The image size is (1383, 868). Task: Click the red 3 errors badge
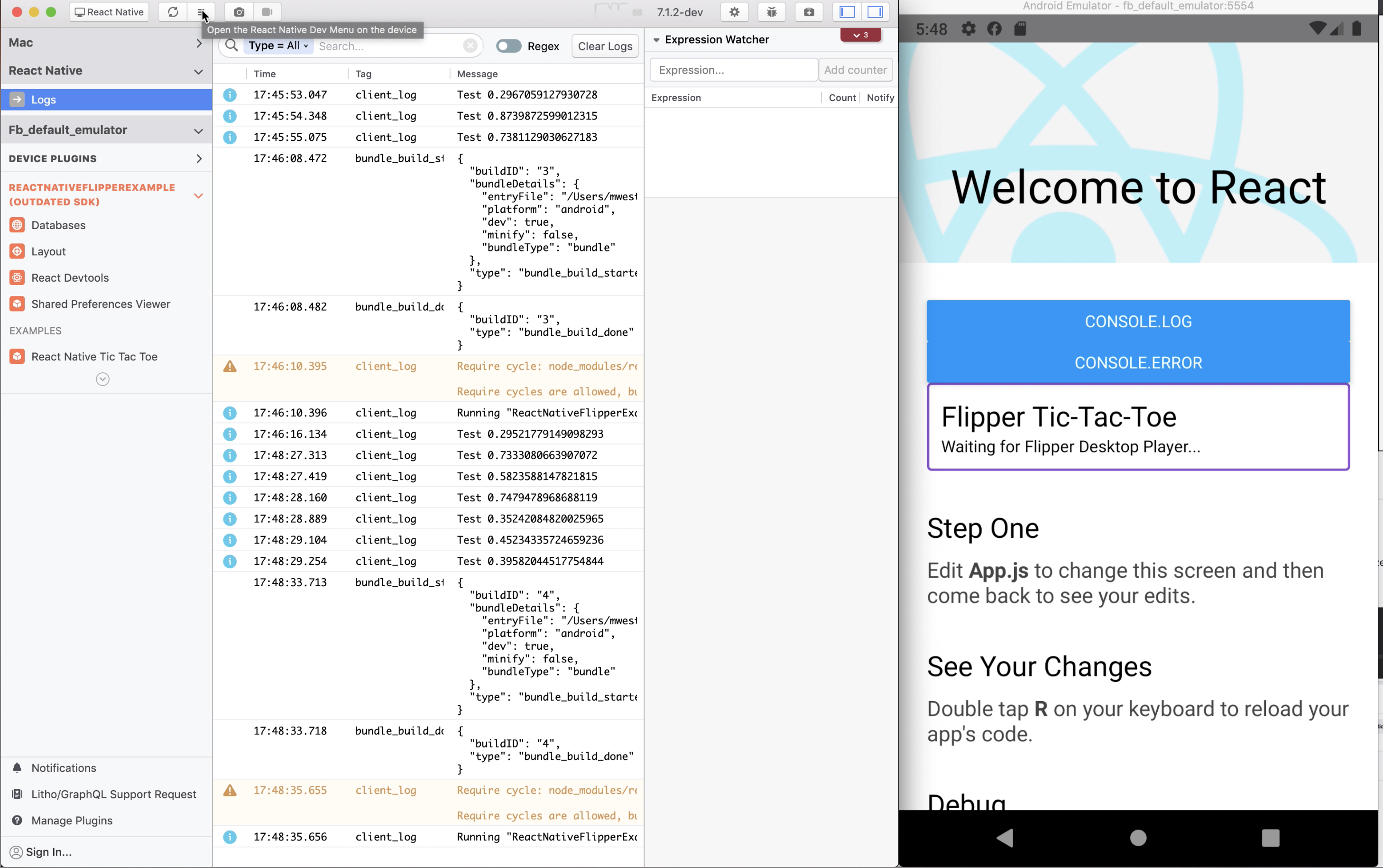click(860, 35)
